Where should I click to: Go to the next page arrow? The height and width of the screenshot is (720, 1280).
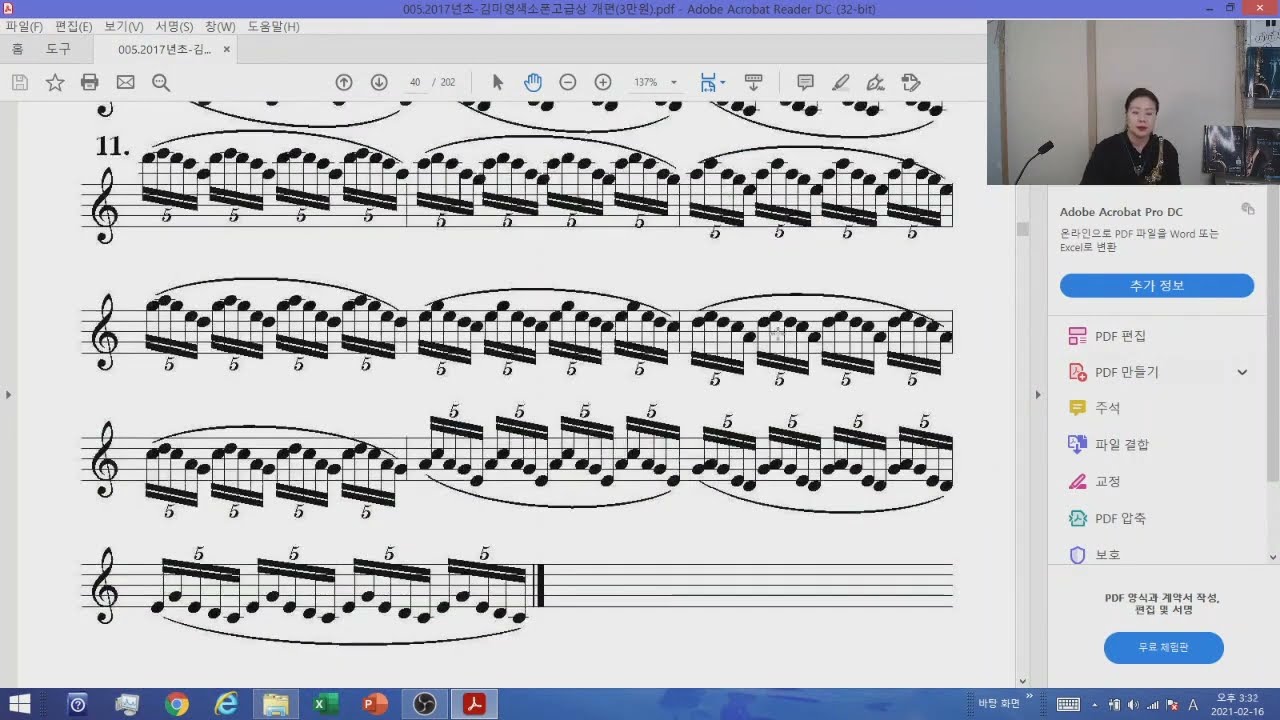tap(379, 82)
